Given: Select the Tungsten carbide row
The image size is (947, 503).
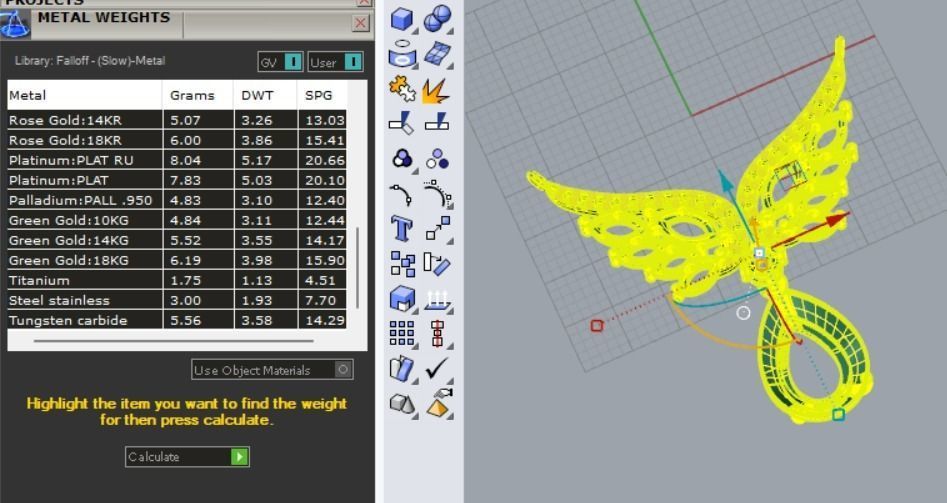Looking at the screenshot, I should (177, 320).
